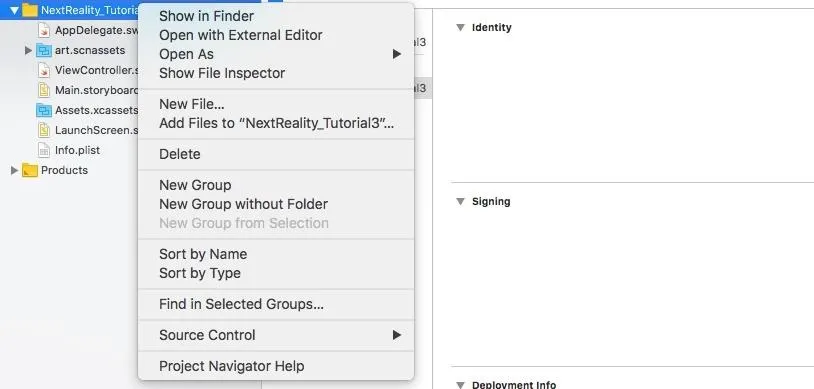Click the yellow Products folder icon

[30, 170]
